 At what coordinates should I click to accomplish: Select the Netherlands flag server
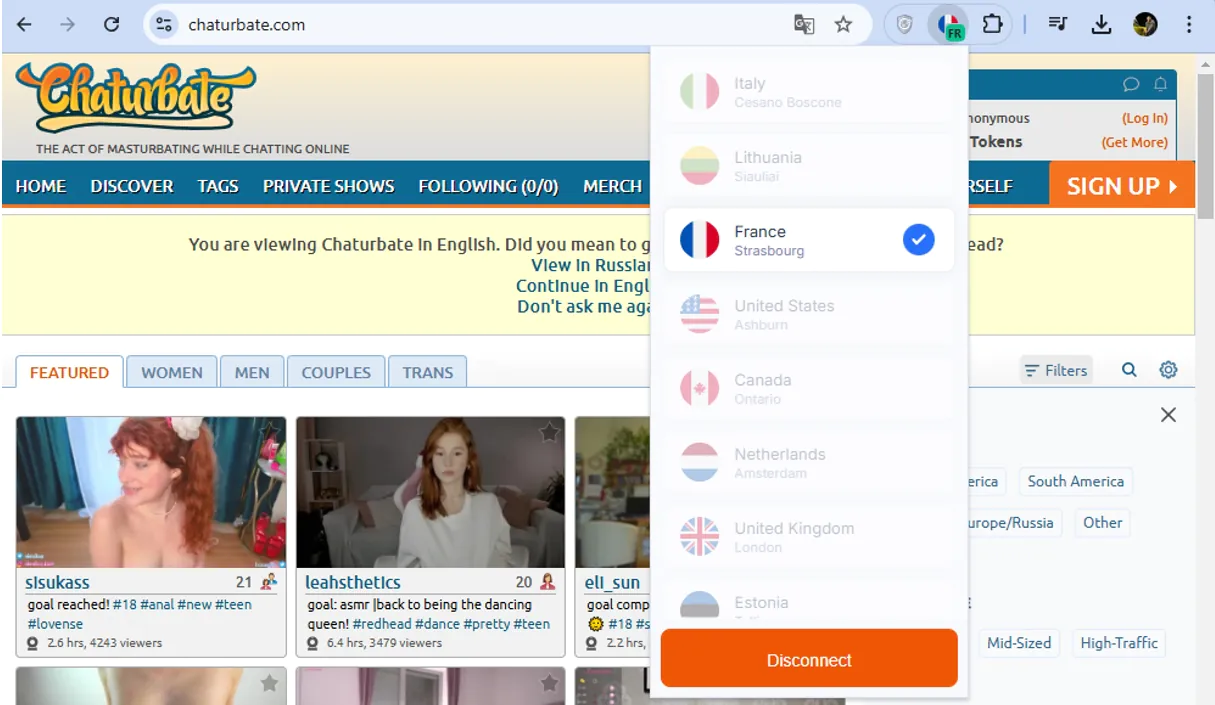(700, 462)
